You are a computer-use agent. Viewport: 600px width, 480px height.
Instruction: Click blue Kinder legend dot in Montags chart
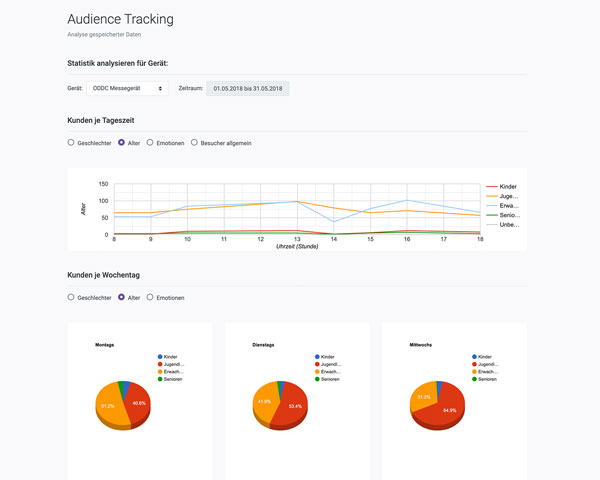click(x=159, y=357)
